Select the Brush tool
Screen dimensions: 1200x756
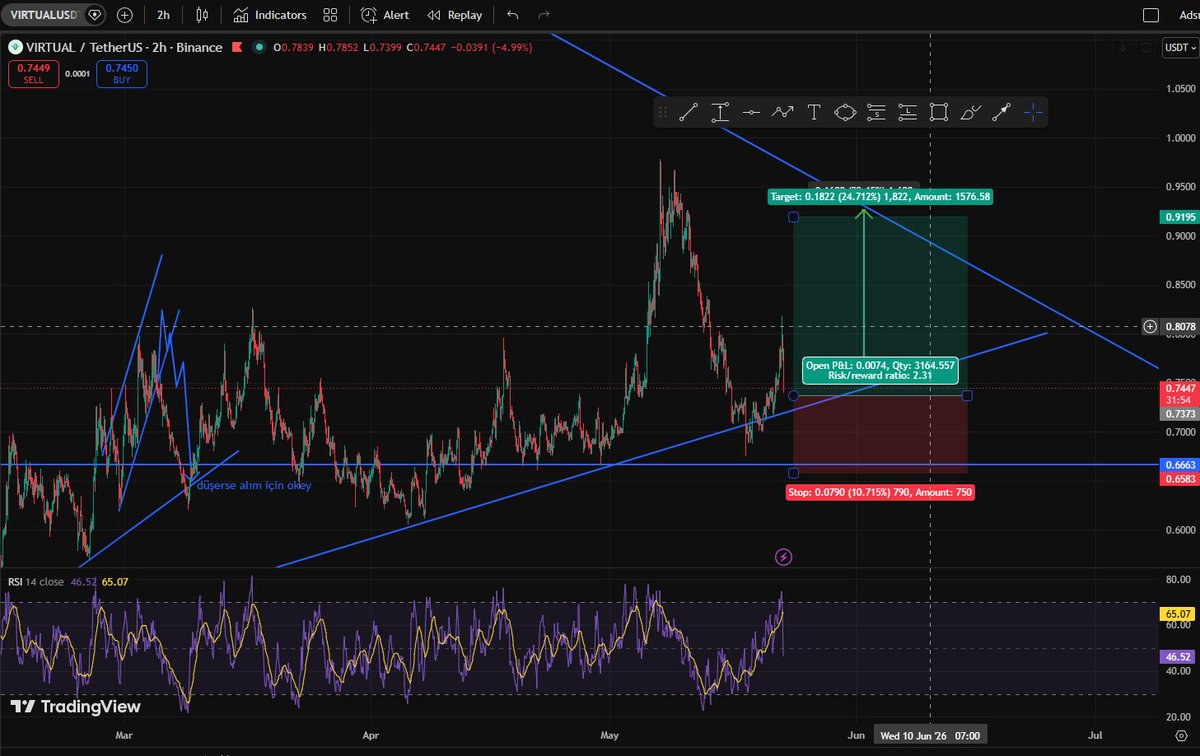[970, 113]
